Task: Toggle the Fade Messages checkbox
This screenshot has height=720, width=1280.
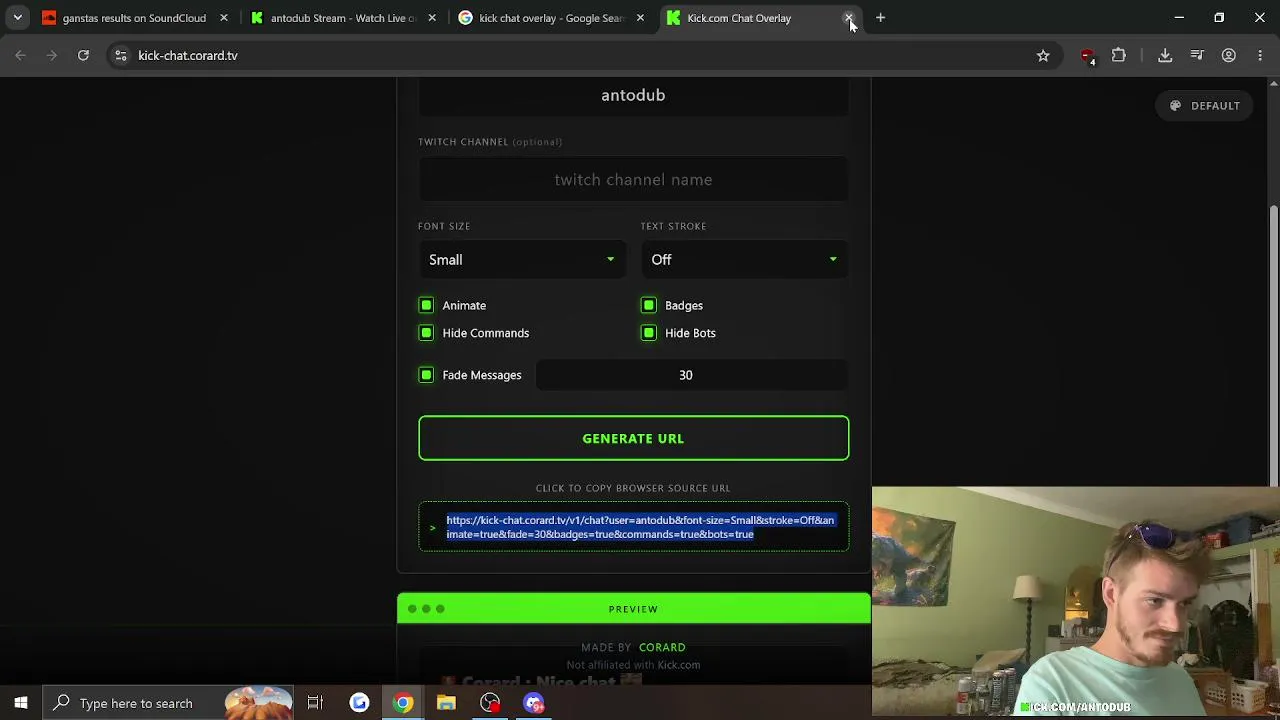Action: pos(426,375)
